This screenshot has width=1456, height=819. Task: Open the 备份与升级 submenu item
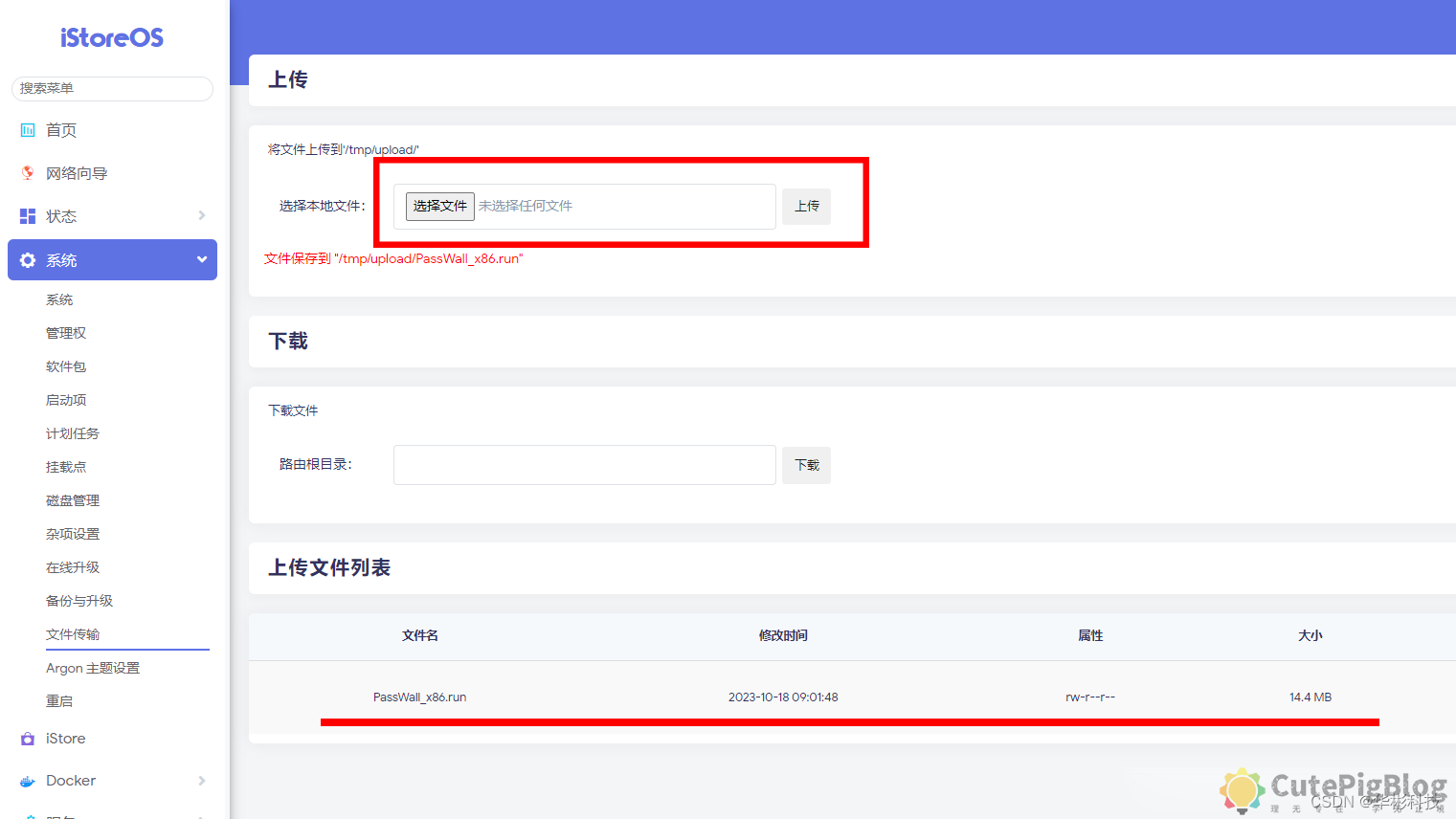click(79, 601)
